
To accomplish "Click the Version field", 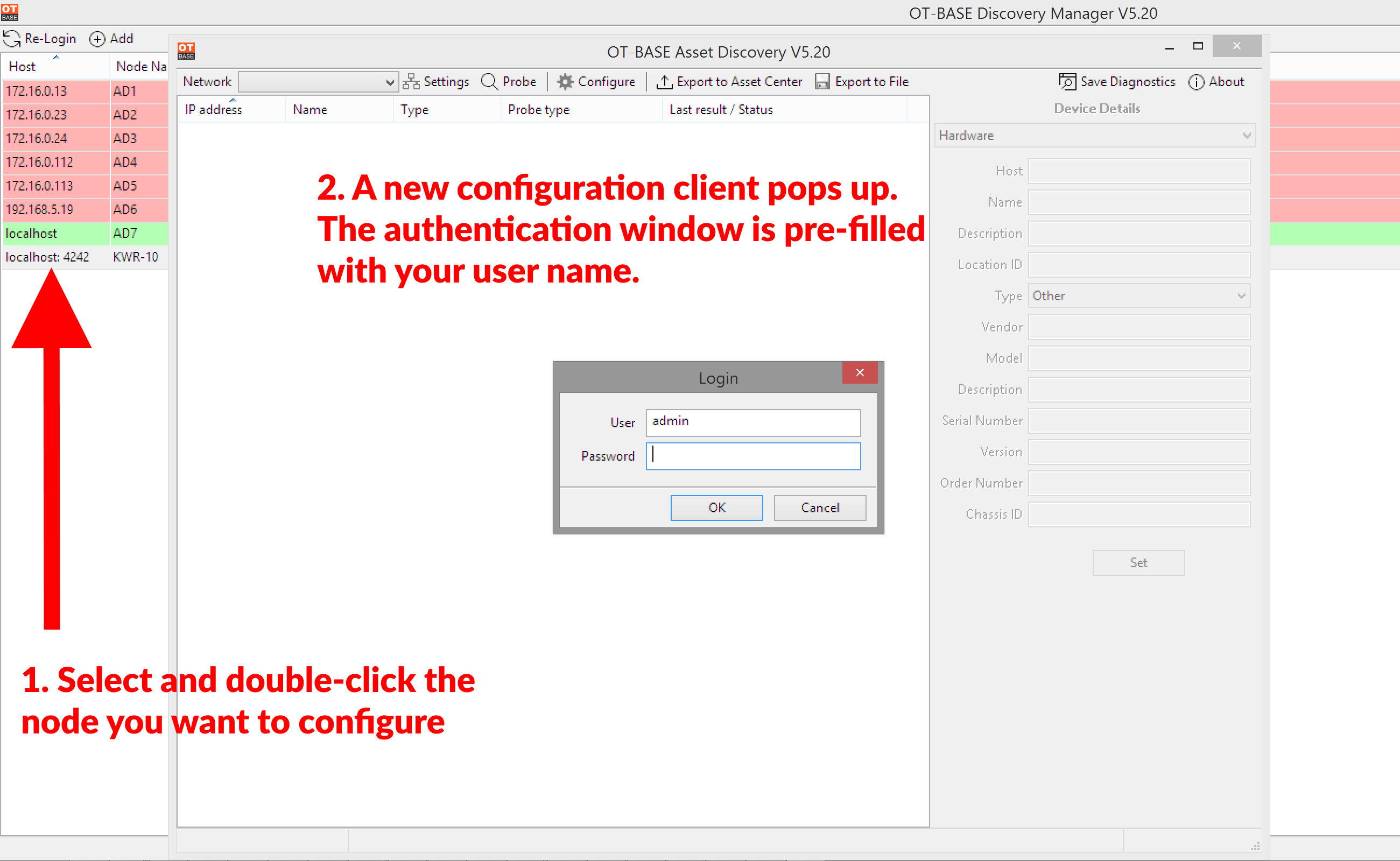I will click(x=1139, y=452).
